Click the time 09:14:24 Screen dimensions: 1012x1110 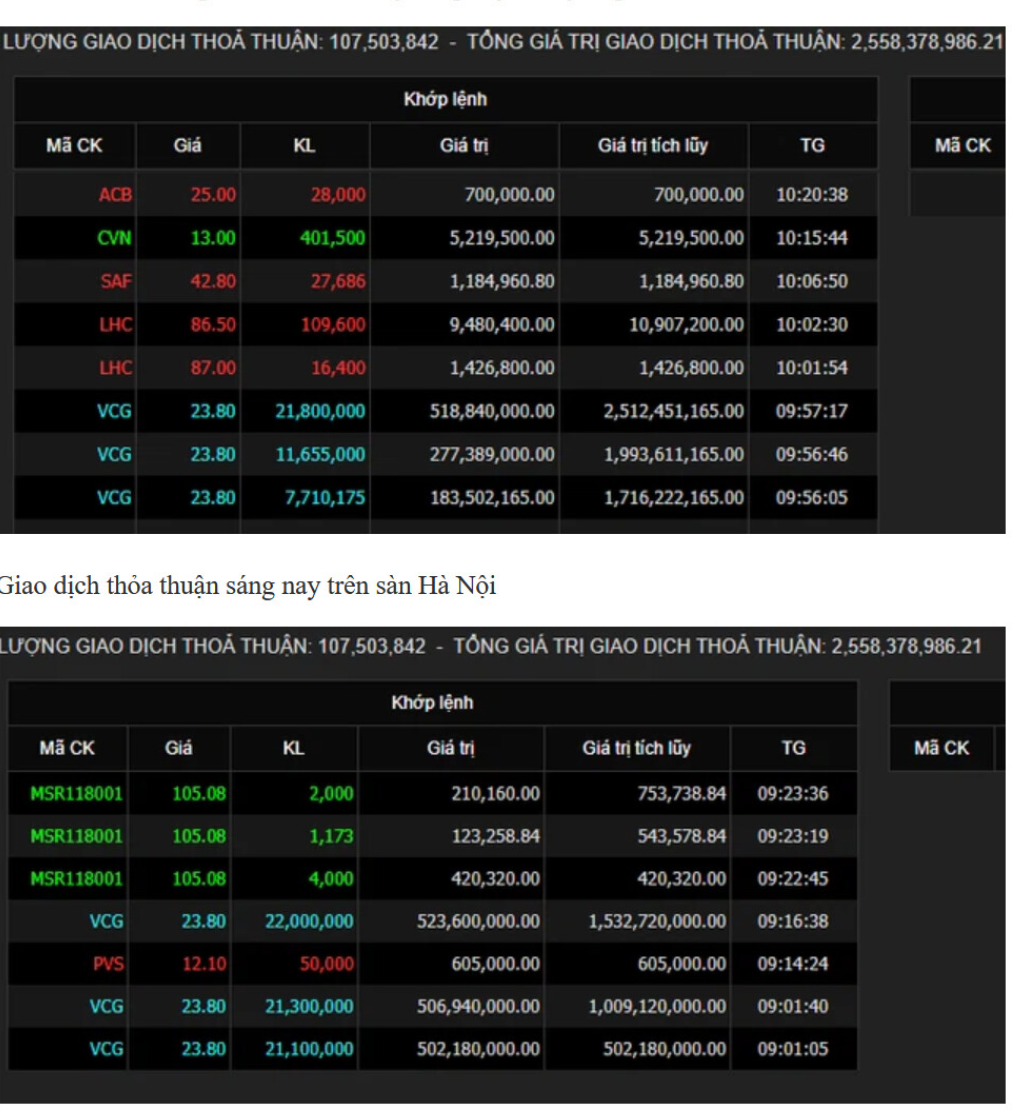[793, 963]
